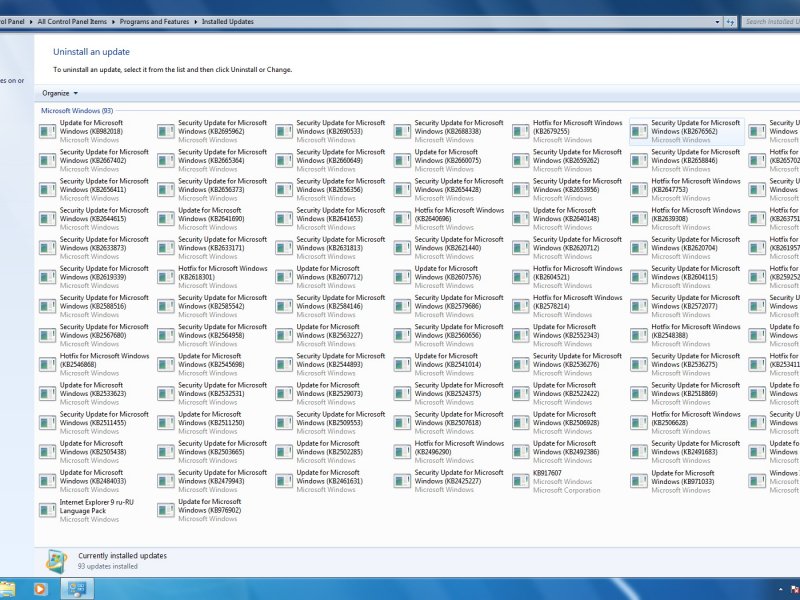Click the icon of update KB982018
The width and height of the screenshot is (800, 600).
[x=47, y=132]
